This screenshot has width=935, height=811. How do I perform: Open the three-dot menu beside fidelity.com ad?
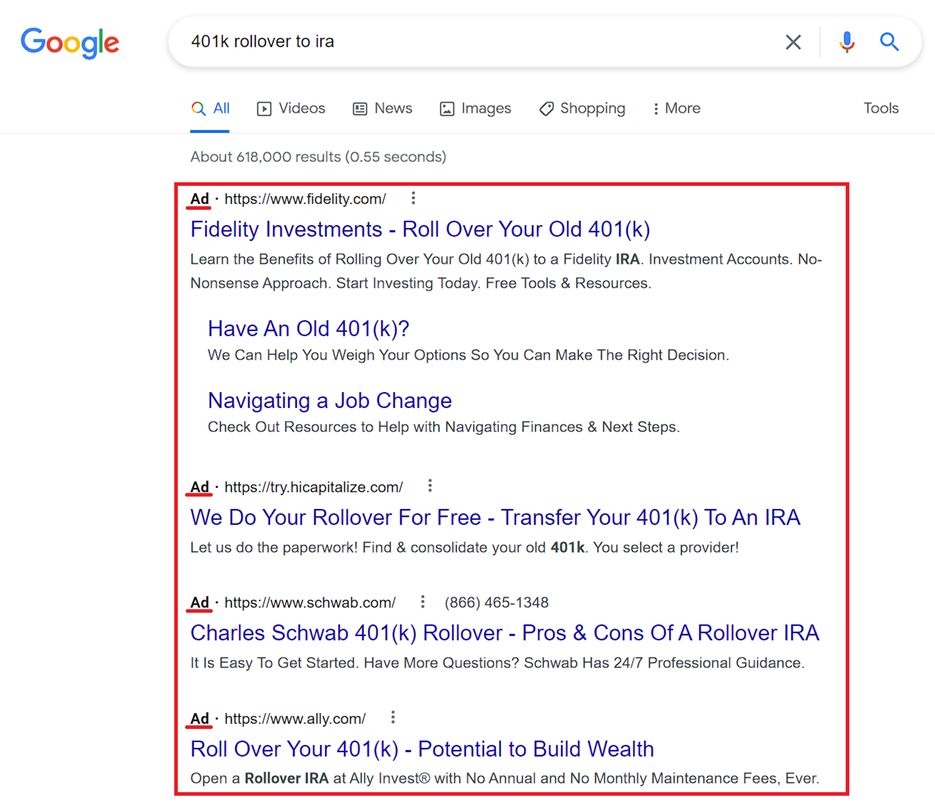(x=413, y=198)
